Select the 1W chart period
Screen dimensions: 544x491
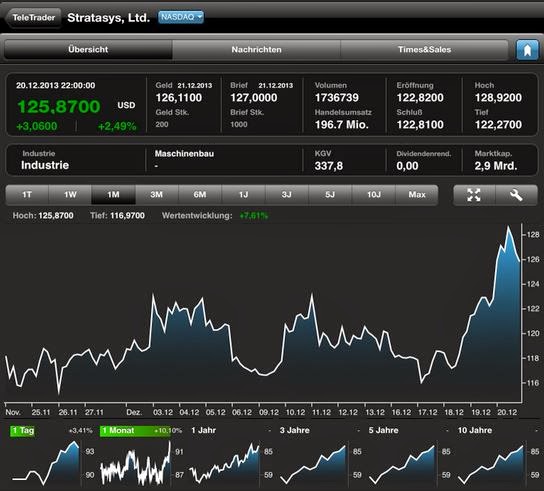70,195
